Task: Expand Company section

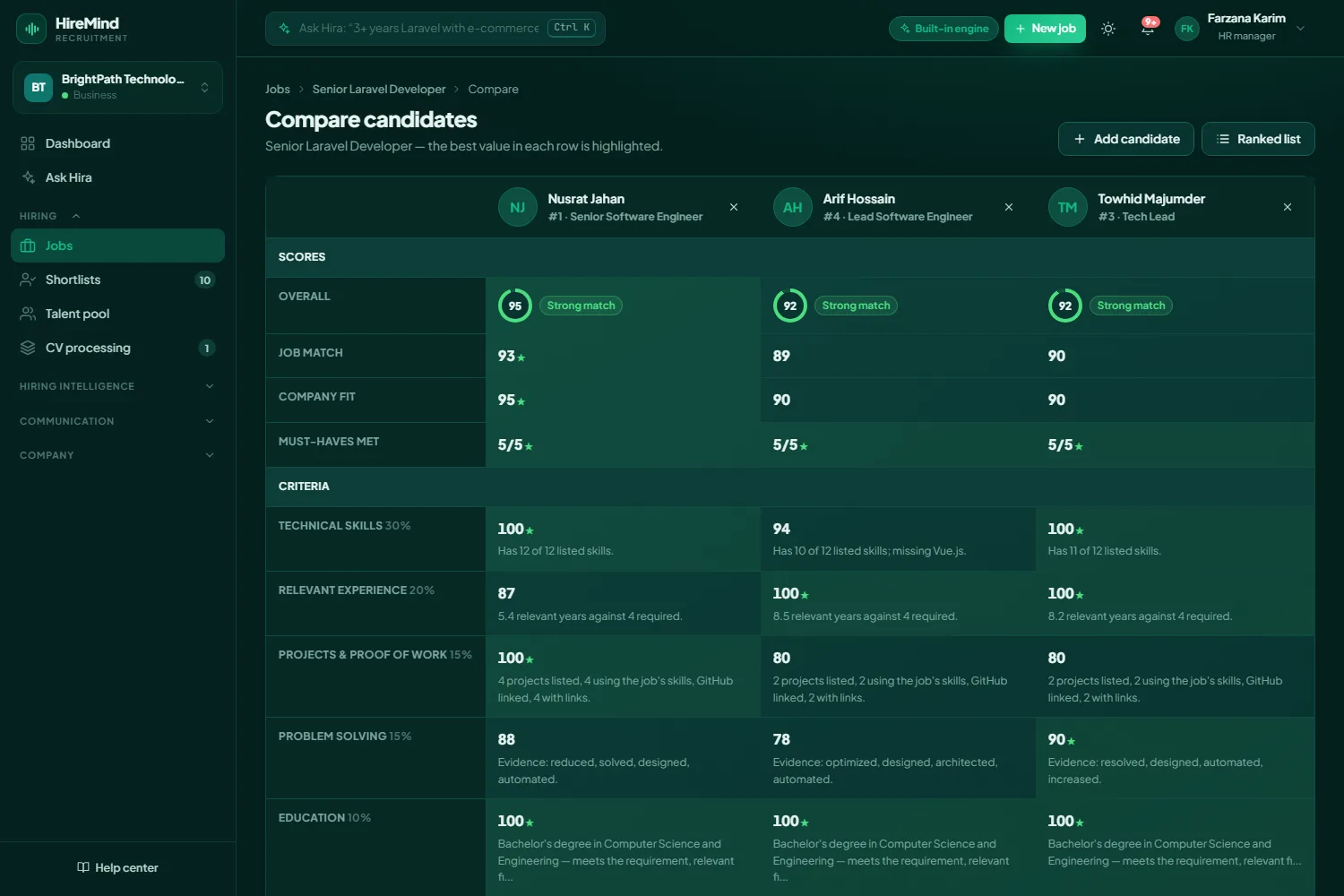Action: point(117,455)
